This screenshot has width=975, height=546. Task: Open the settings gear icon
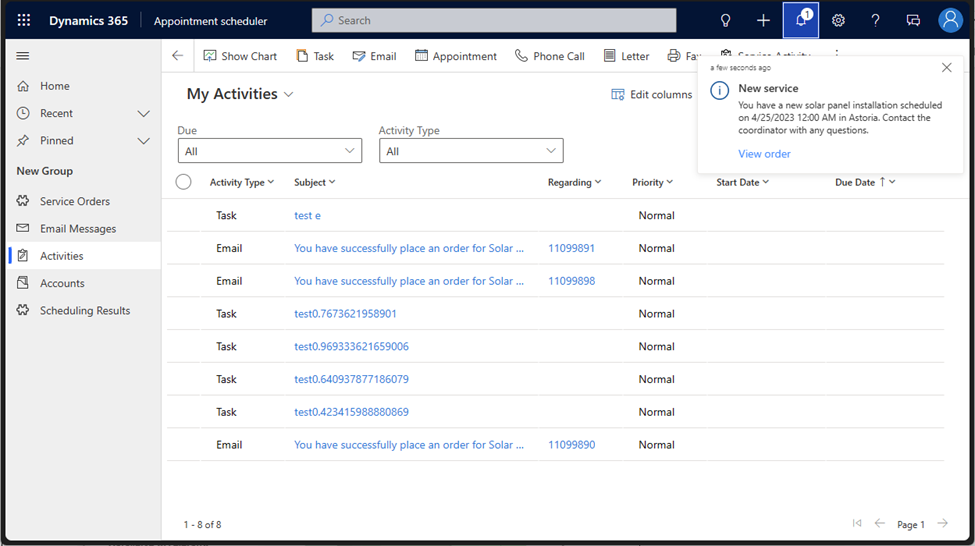click(x=838, y=20)
